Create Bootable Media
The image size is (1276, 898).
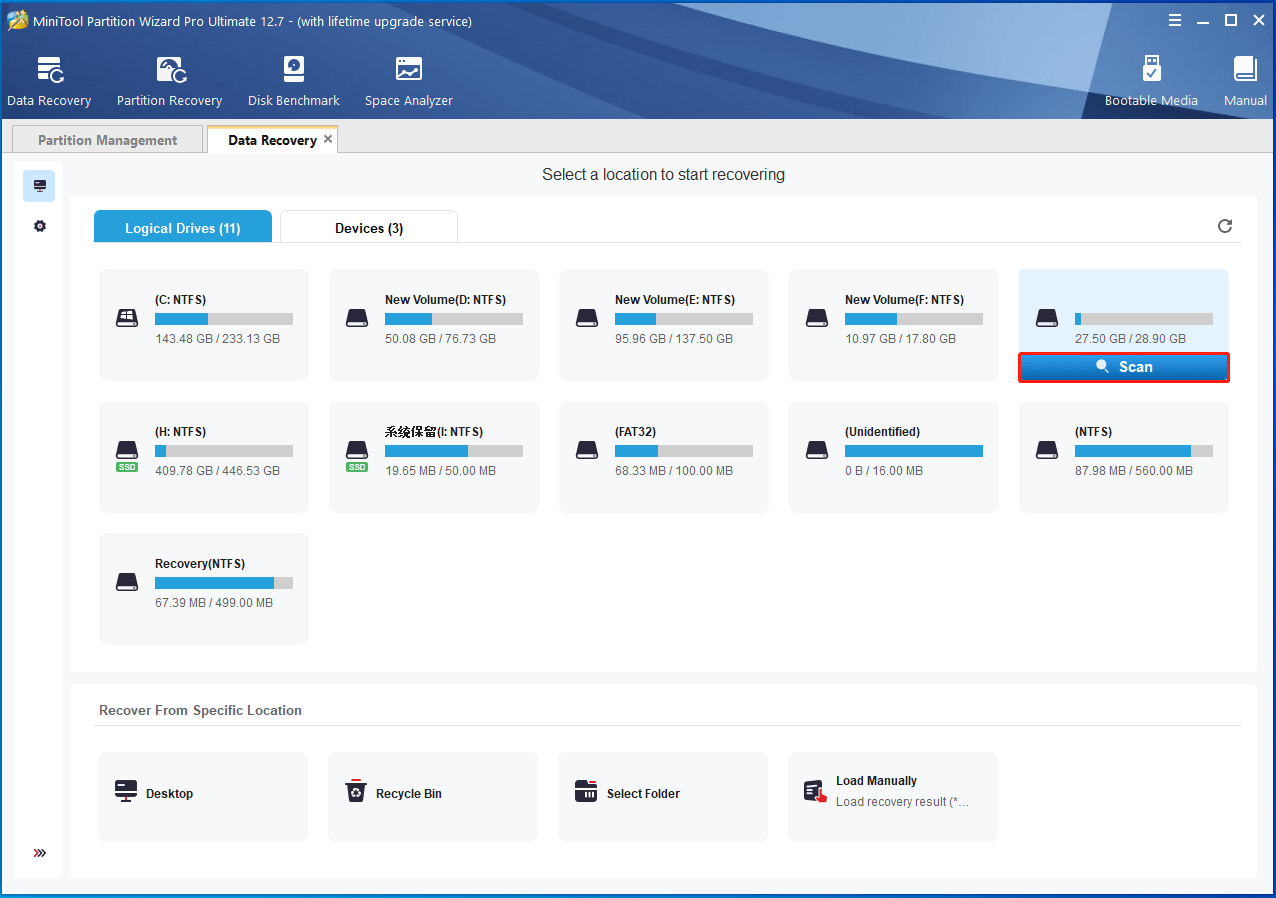pyautogui.click(x=1151, y=81)
